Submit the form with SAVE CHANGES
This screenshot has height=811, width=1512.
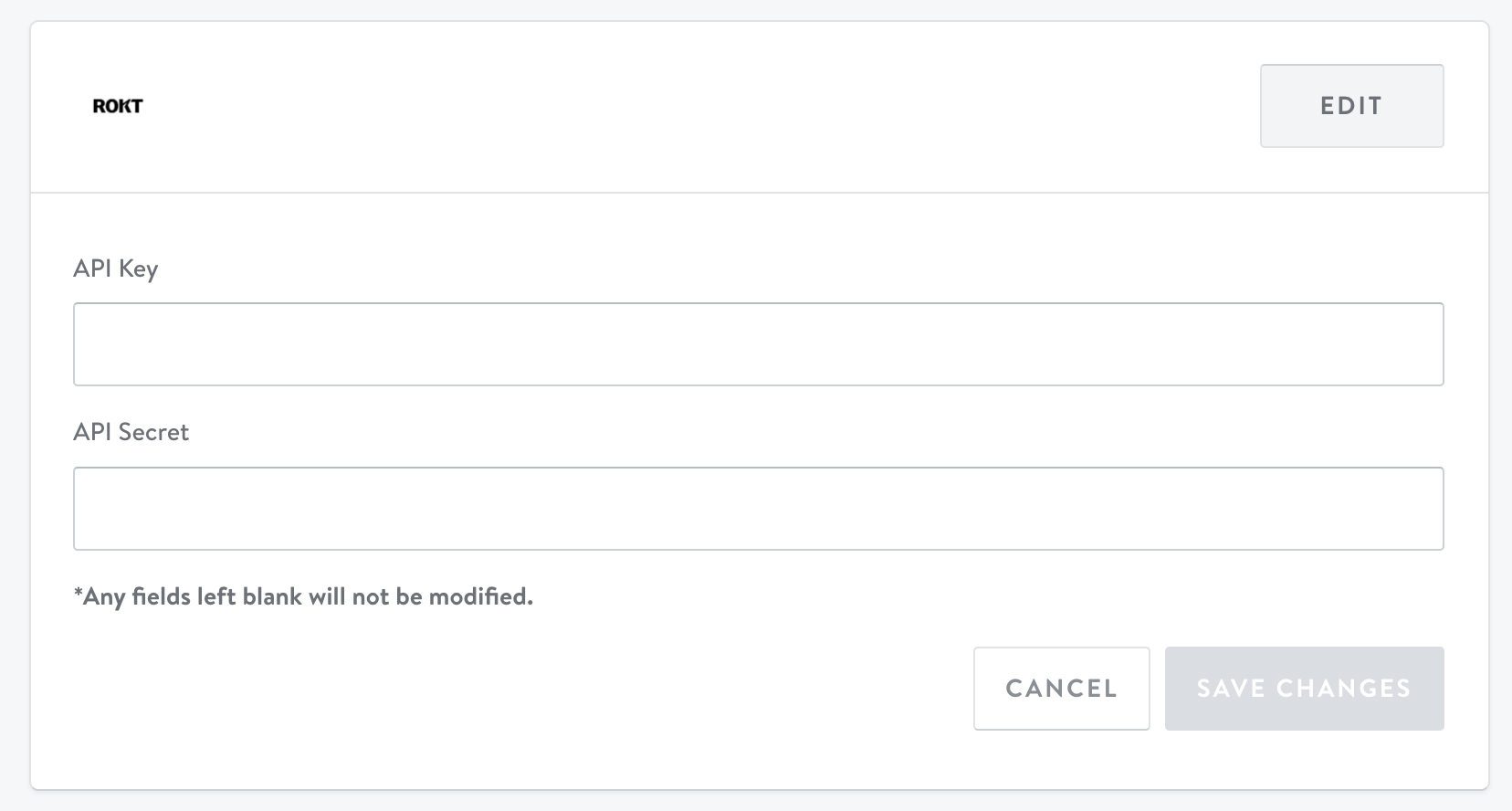pos(1304,689)
